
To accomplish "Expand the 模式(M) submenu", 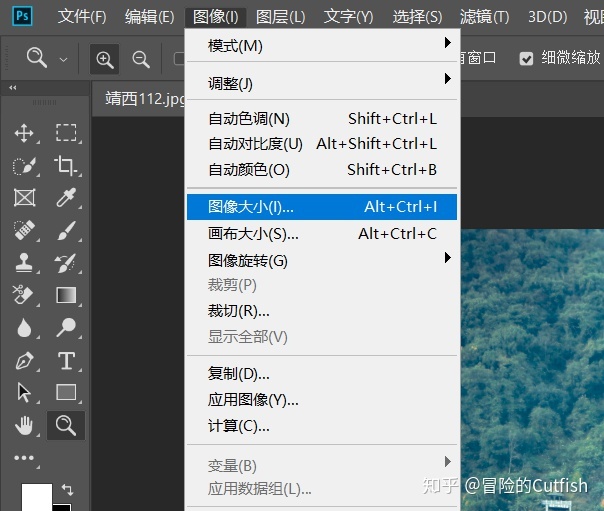I will pyautogui.click(x=322, y=46).
